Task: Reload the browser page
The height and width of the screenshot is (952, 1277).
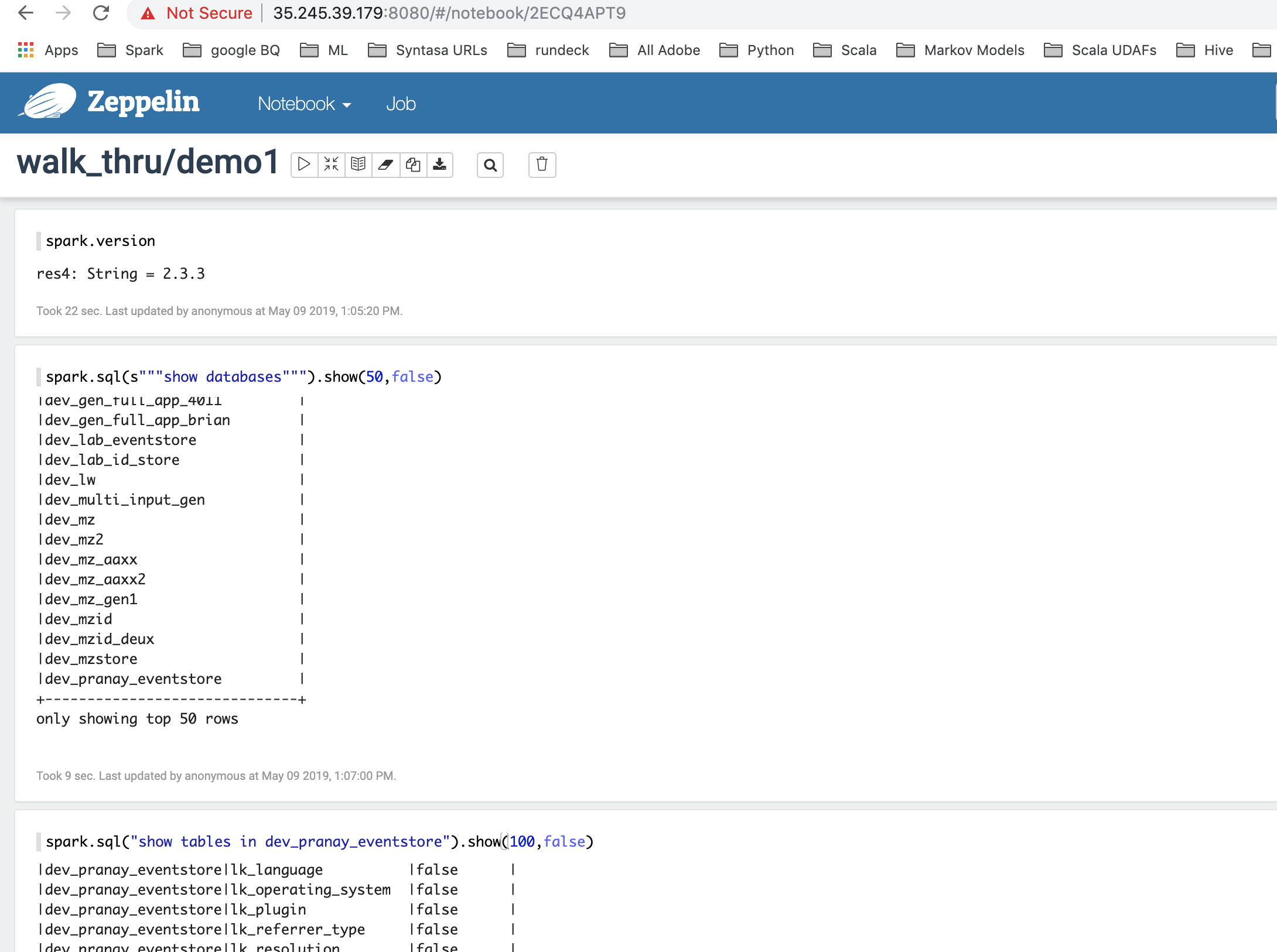Action: click(101, 13)
